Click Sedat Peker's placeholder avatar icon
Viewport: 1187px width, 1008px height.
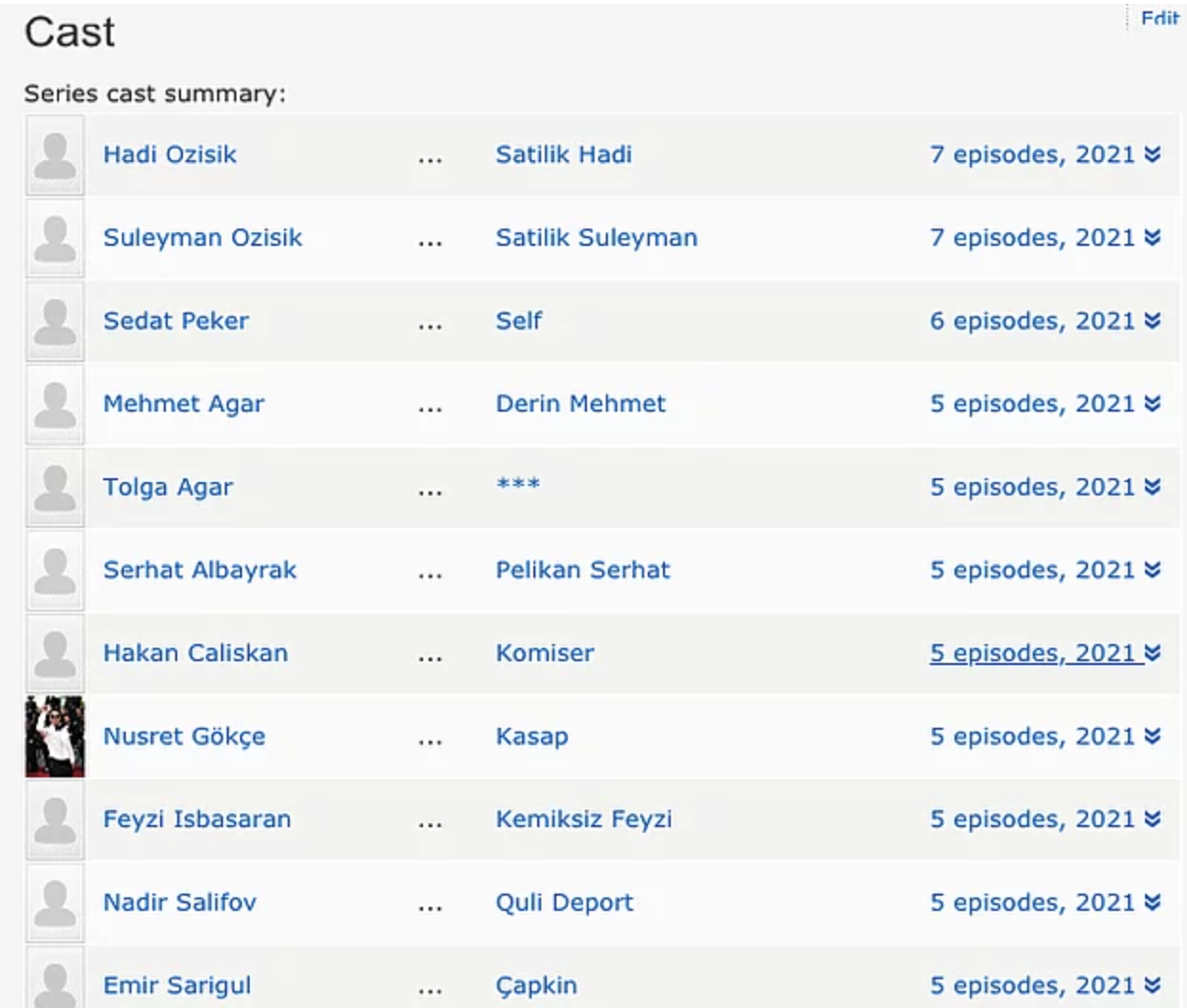(x=54, y=321)
